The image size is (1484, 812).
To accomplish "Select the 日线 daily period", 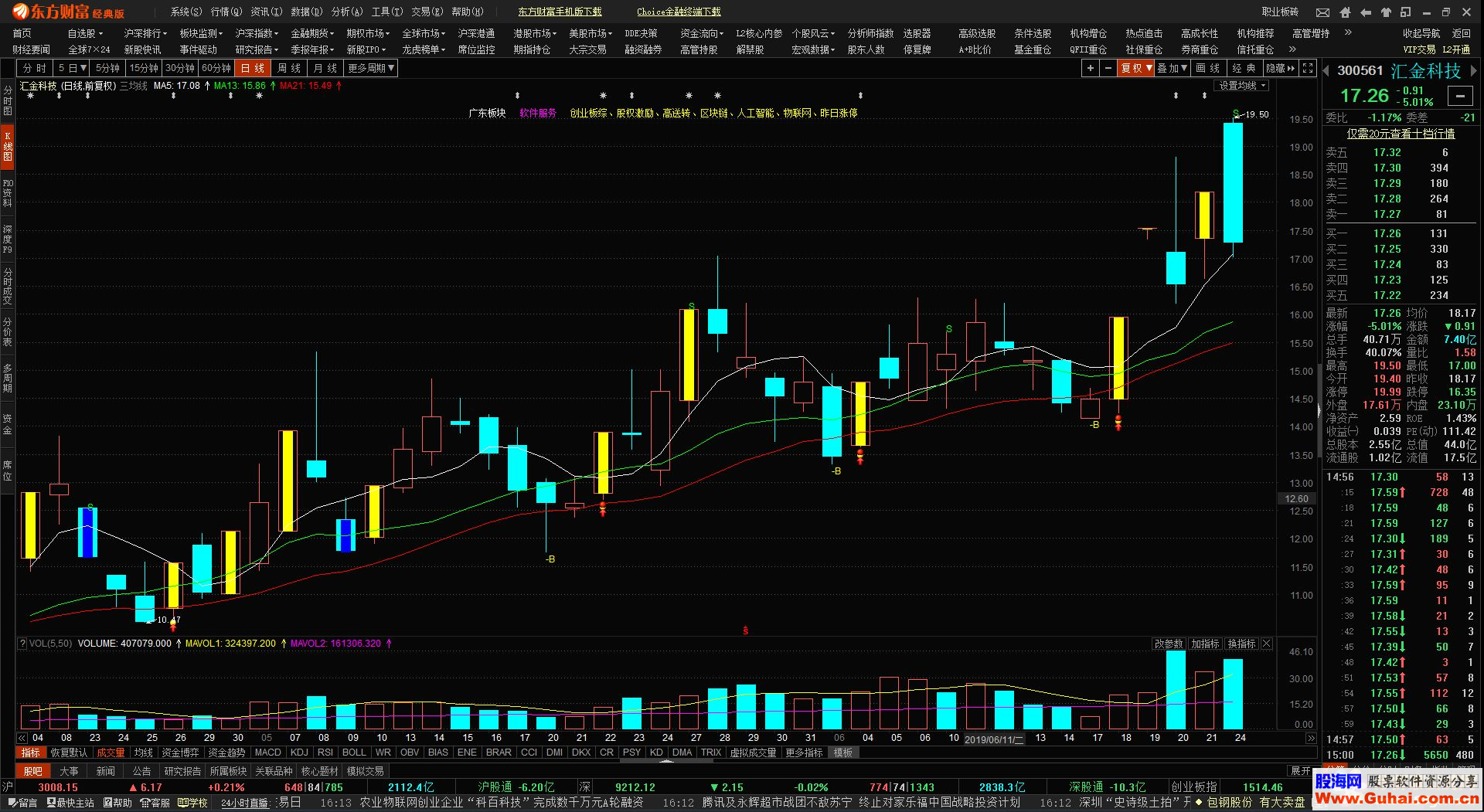I will [x=253, y=68].
